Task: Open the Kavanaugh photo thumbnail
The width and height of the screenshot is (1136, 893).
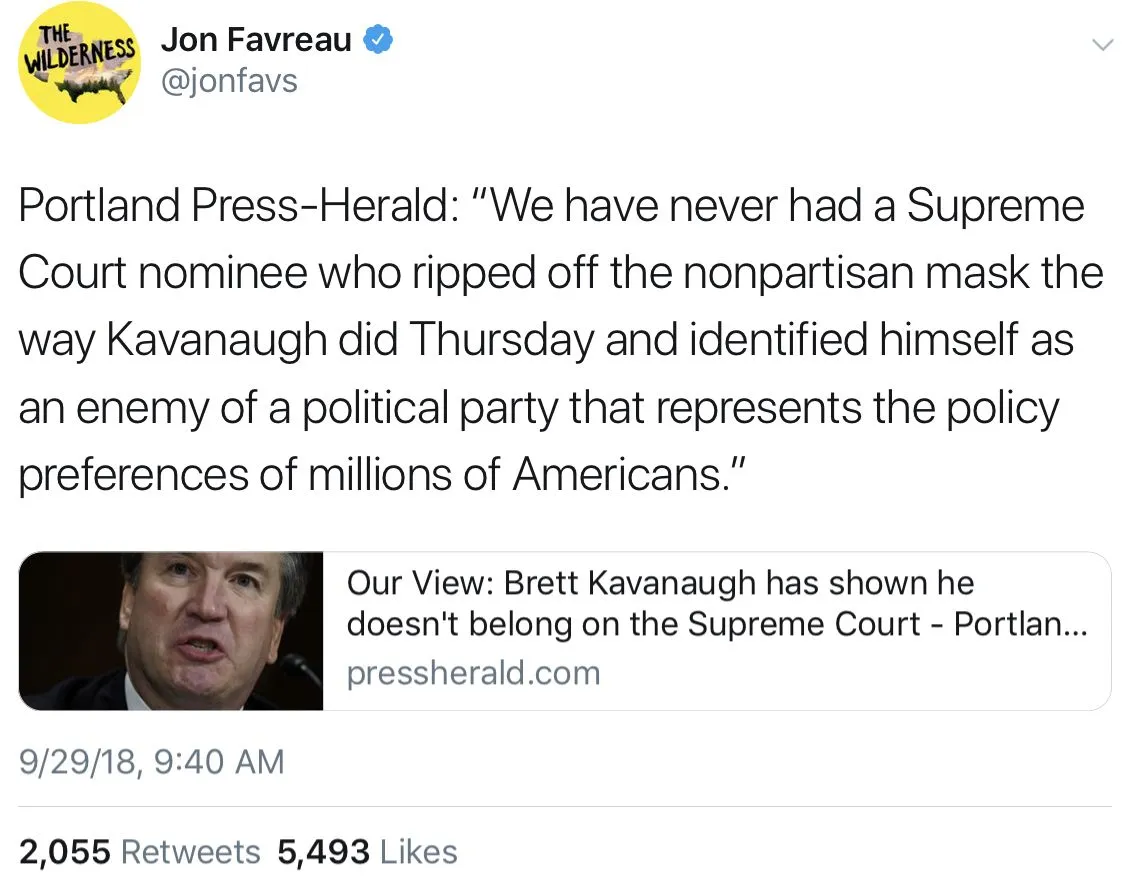Action: pyautogui.click(x=172, y=631)
